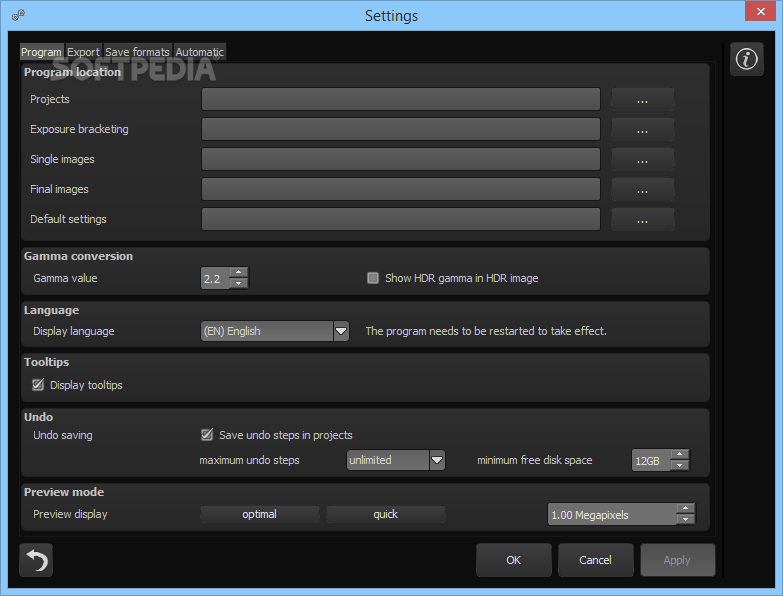
Task: Select quick preview display
Action: click(386, 514)
